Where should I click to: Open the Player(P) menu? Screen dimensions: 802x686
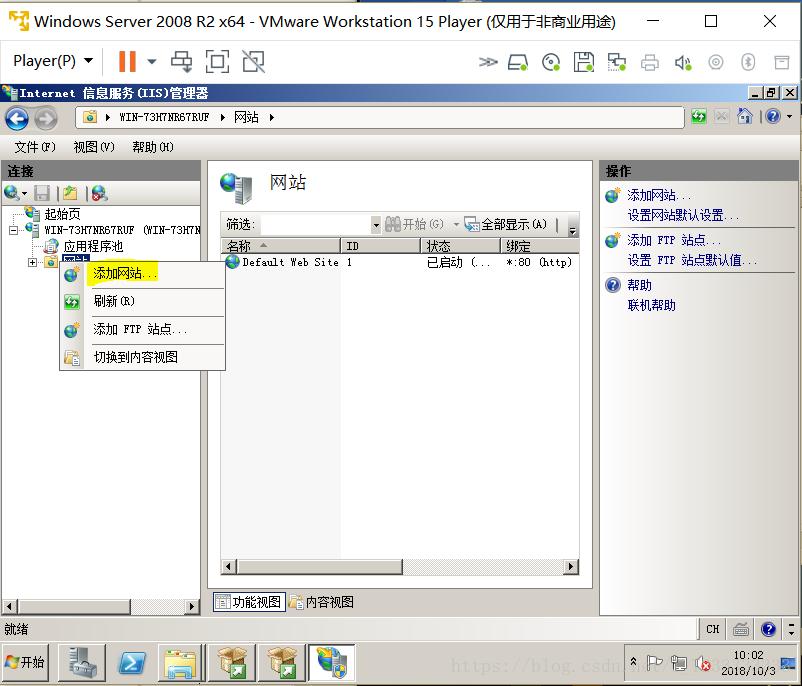click(x=53, y=61)
